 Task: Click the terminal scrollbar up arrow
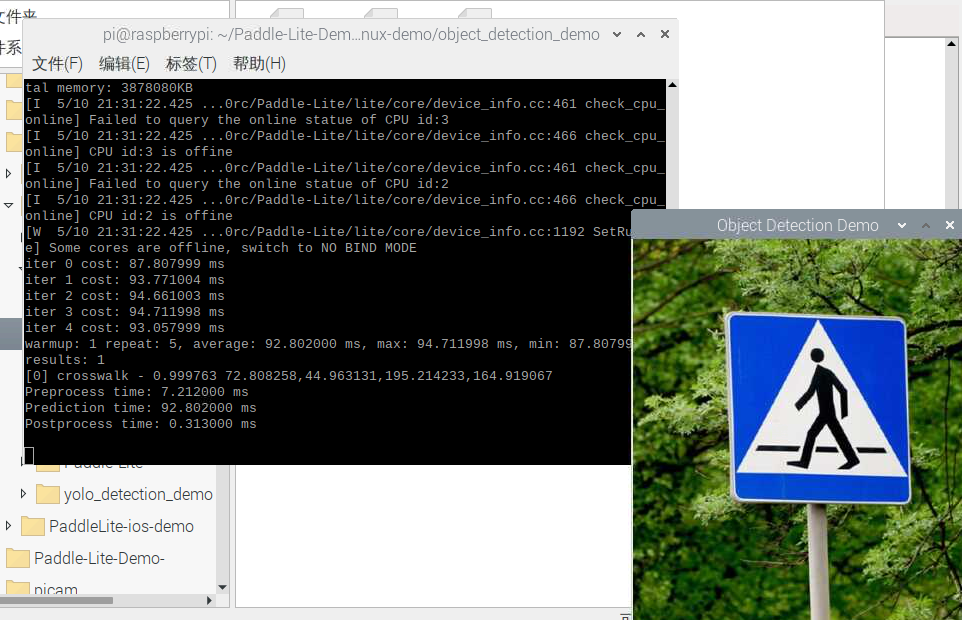tap(672, 85)
